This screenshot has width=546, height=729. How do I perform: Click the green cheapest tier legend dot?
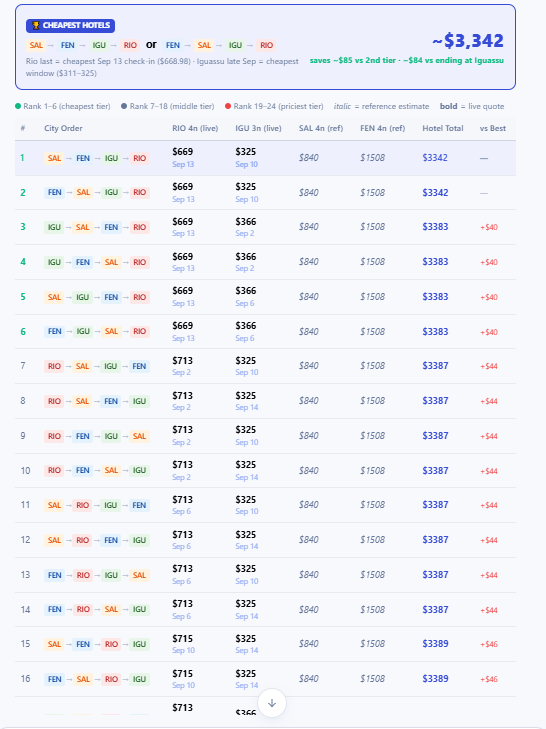(x=18, y=106)
